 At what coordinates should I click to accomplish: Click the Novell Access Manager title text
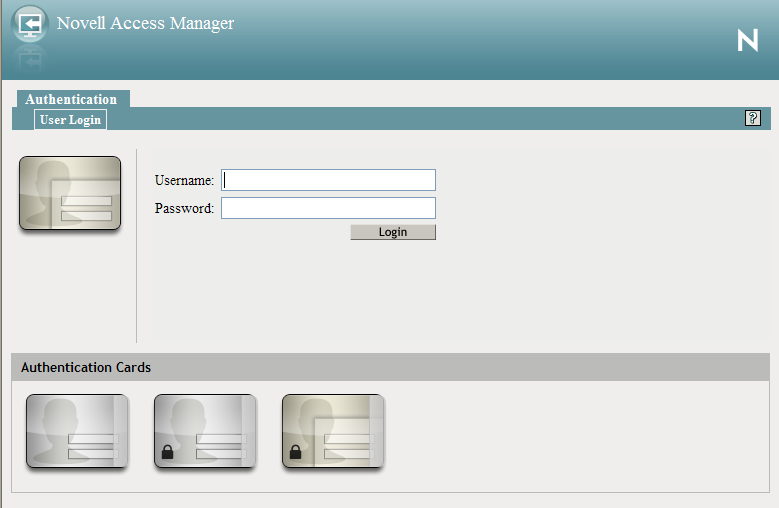pyautogui.click(x=145, y=23)
